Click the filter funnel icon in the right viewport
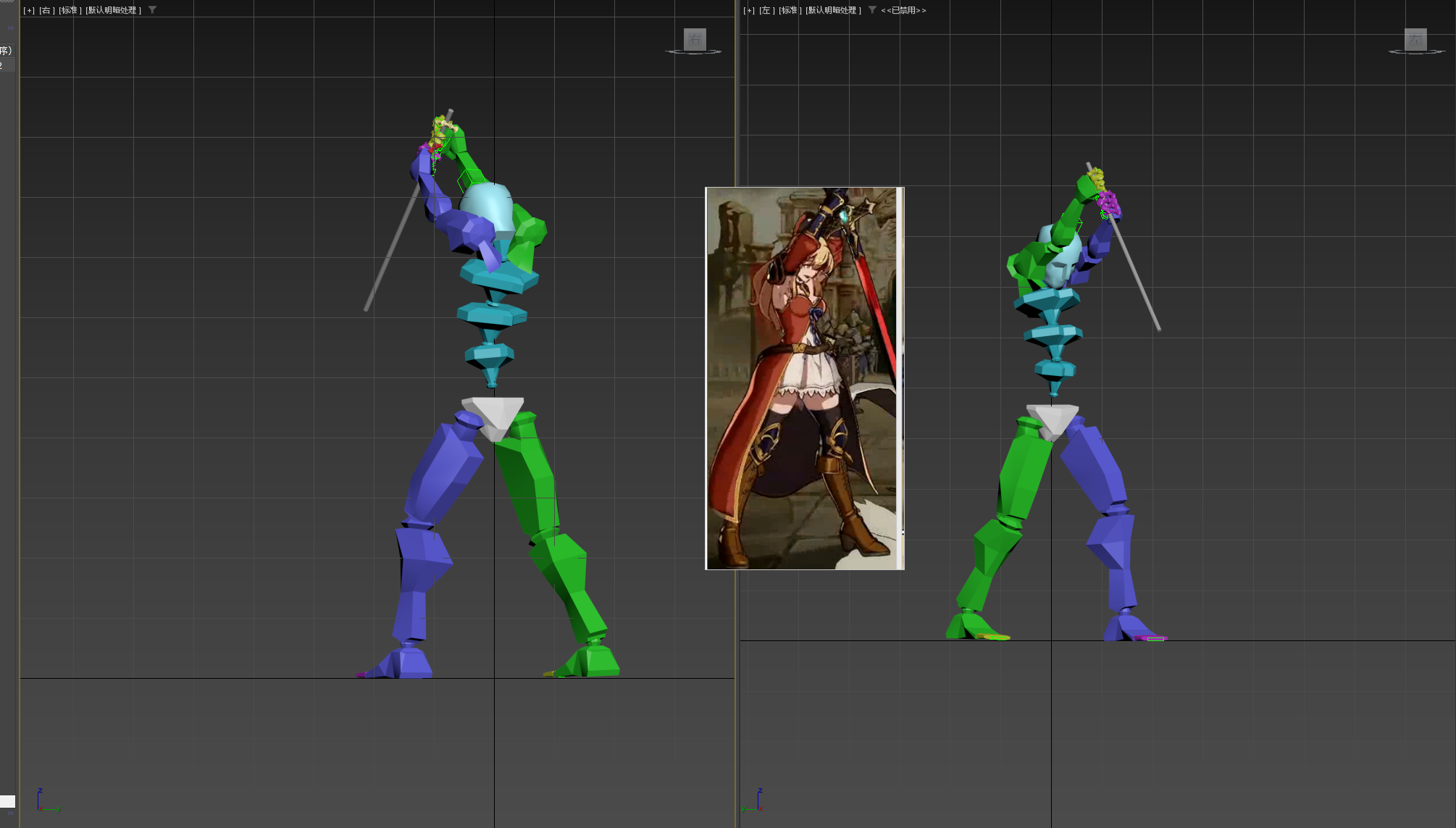This screenshot has height=828, width=1456. pos(871,11)
